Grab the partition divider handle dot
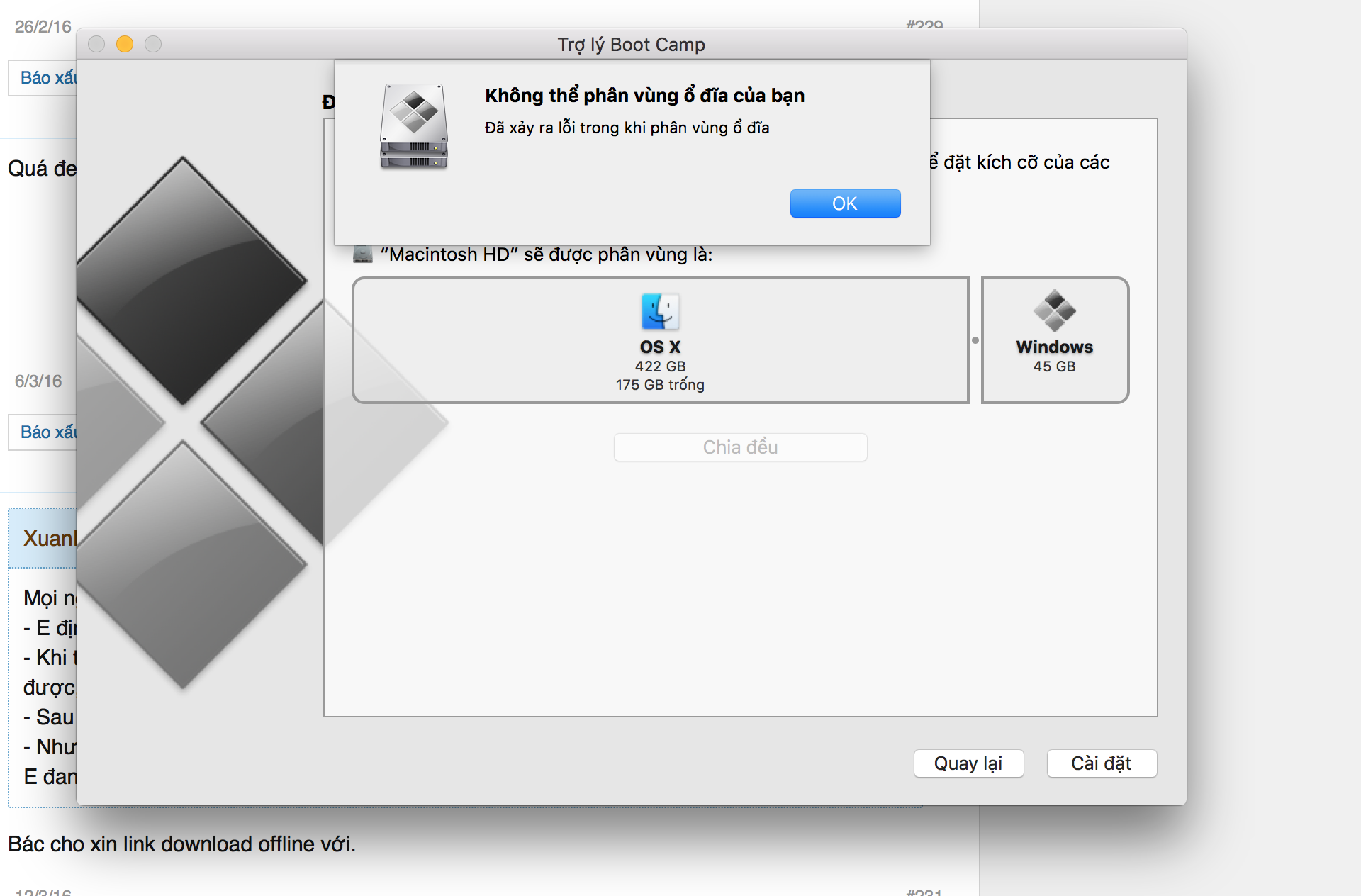Viewport: 1361px width, 896px height. (975, 340)
